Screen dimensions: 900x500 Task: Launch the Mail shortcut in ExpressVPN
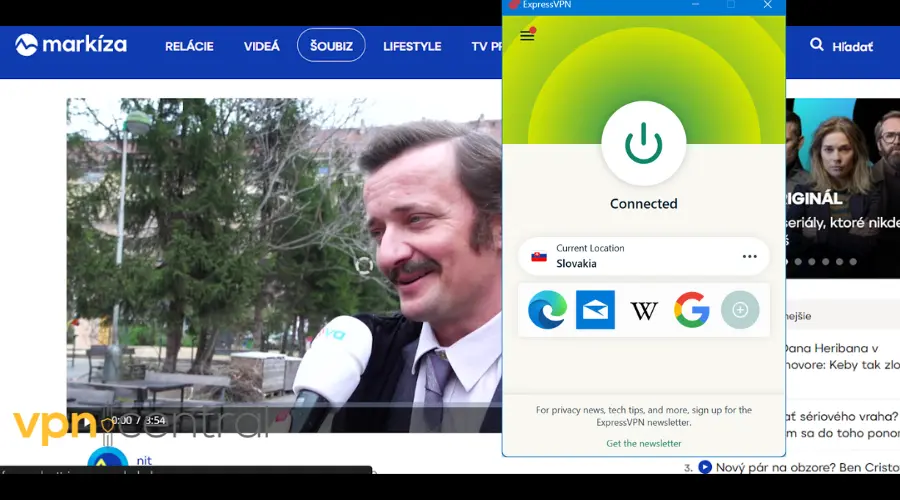[595, 310]
